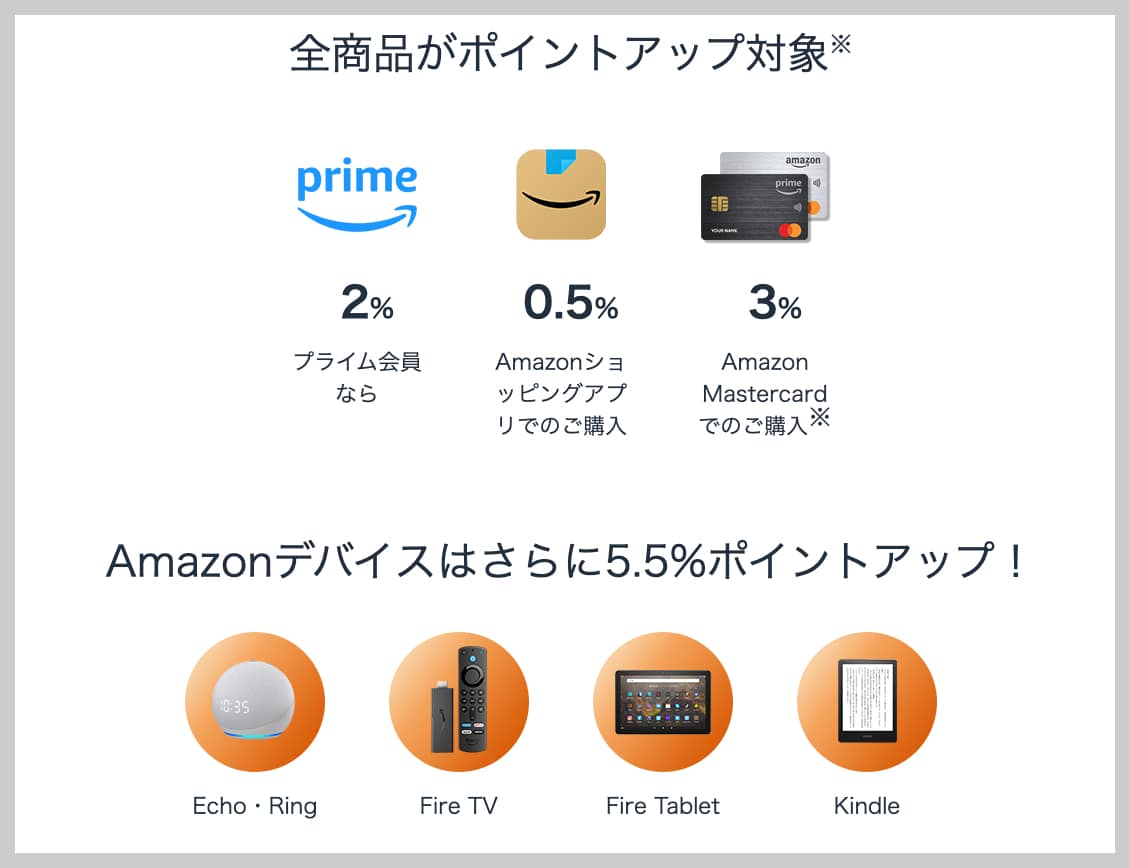
Task: Click the プライム会員なら caption
Action: [357, 377]
